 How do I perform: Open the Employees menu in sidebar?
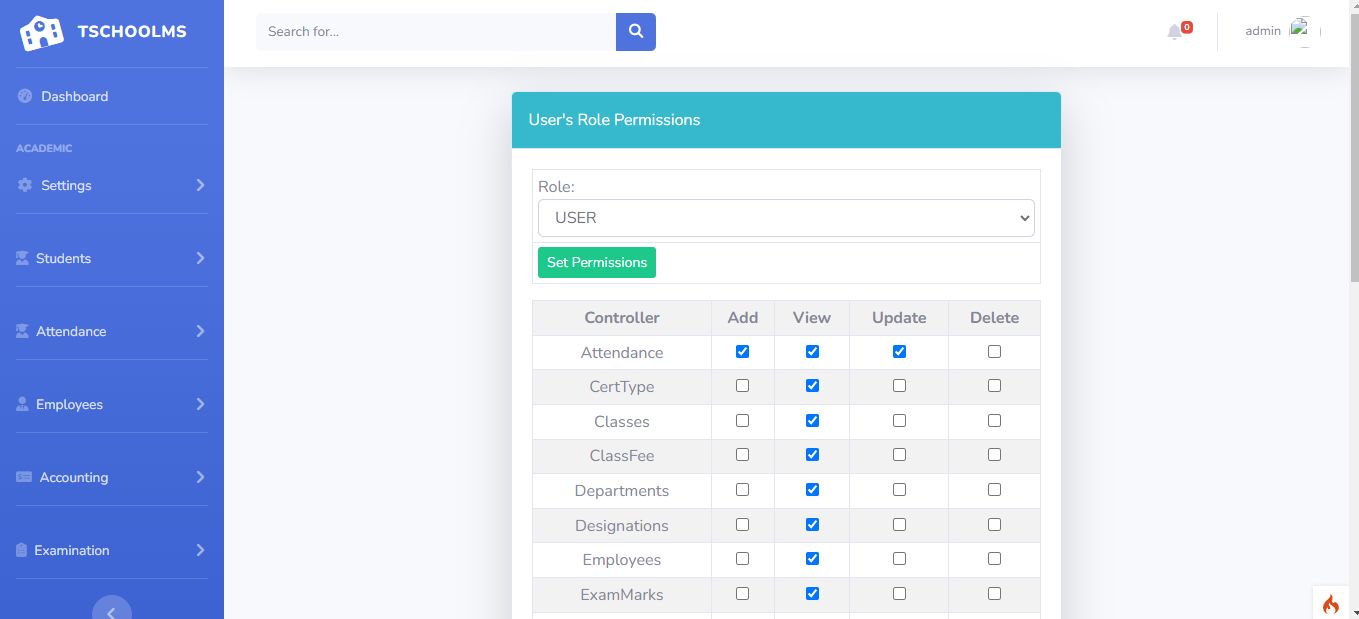point(70,405)
